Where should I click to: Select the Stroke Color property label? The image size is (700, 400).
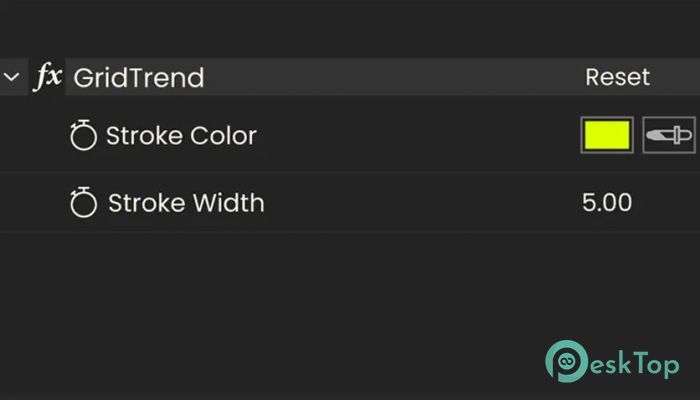tap(181, 137)
